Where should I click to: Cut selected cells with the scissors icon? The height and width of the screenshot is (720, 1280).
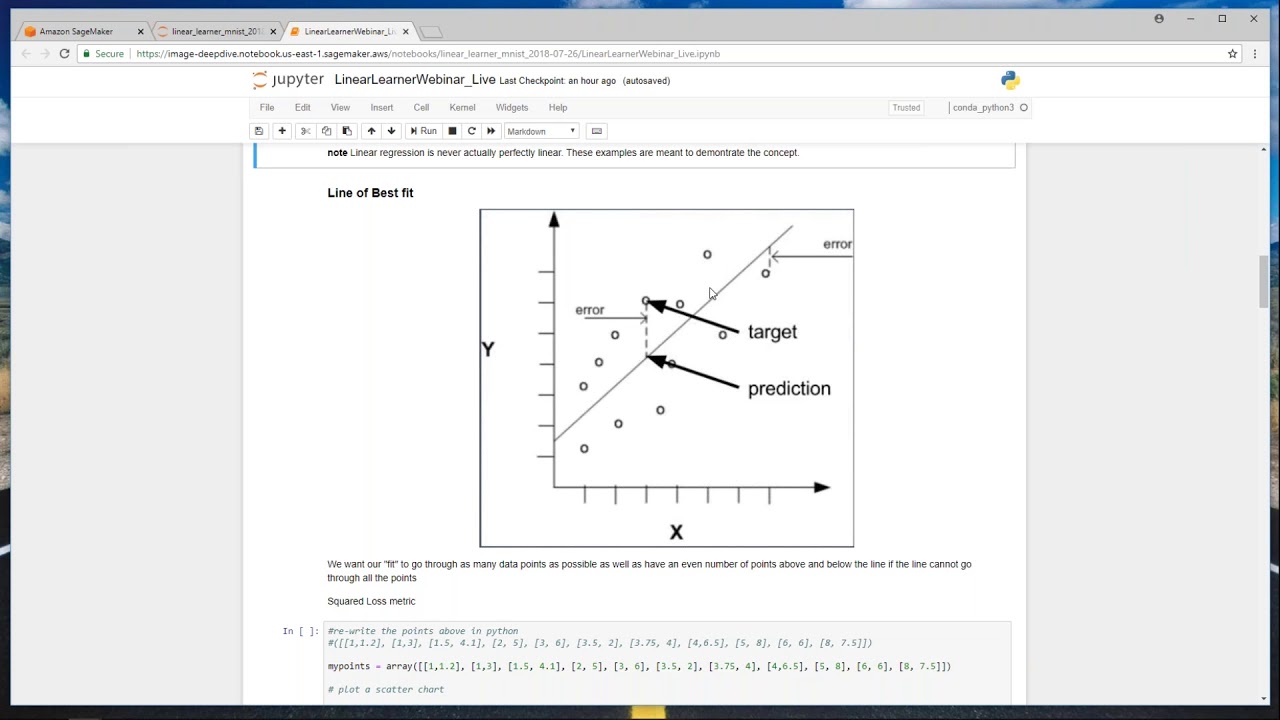pyautogui.click(x=306, y=131)
